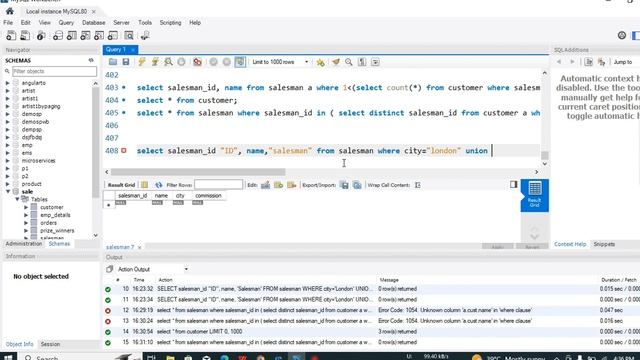Click the Filter Rows input field
Screen dimensions: 640x360
(x=218, y=185)
